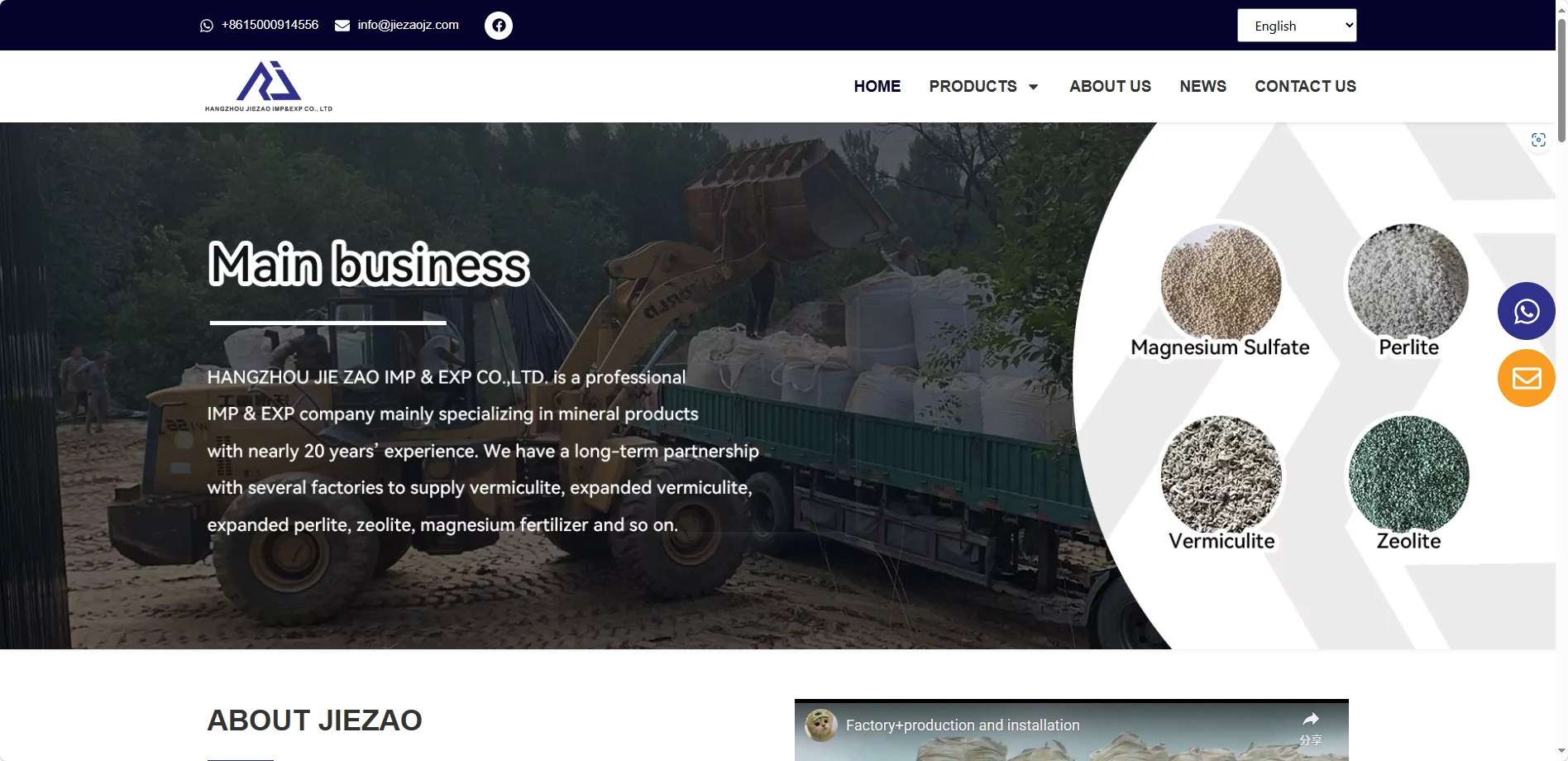This screenshot has height=761, width=1568.
Task: Click the screenshot capture icon on banner corner
Action: click(x=1538, y=140)
